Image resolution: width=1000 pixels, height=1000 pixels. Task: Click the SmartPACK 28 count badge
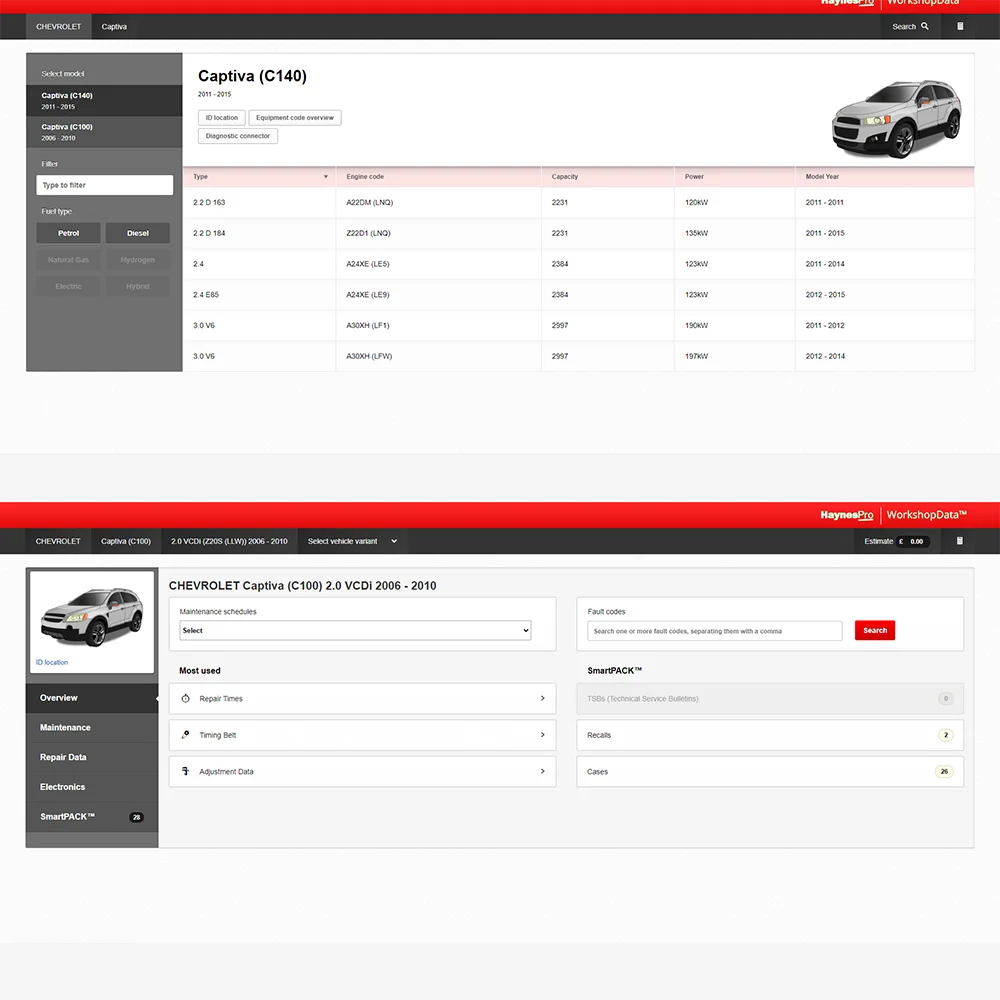[136, 817]
